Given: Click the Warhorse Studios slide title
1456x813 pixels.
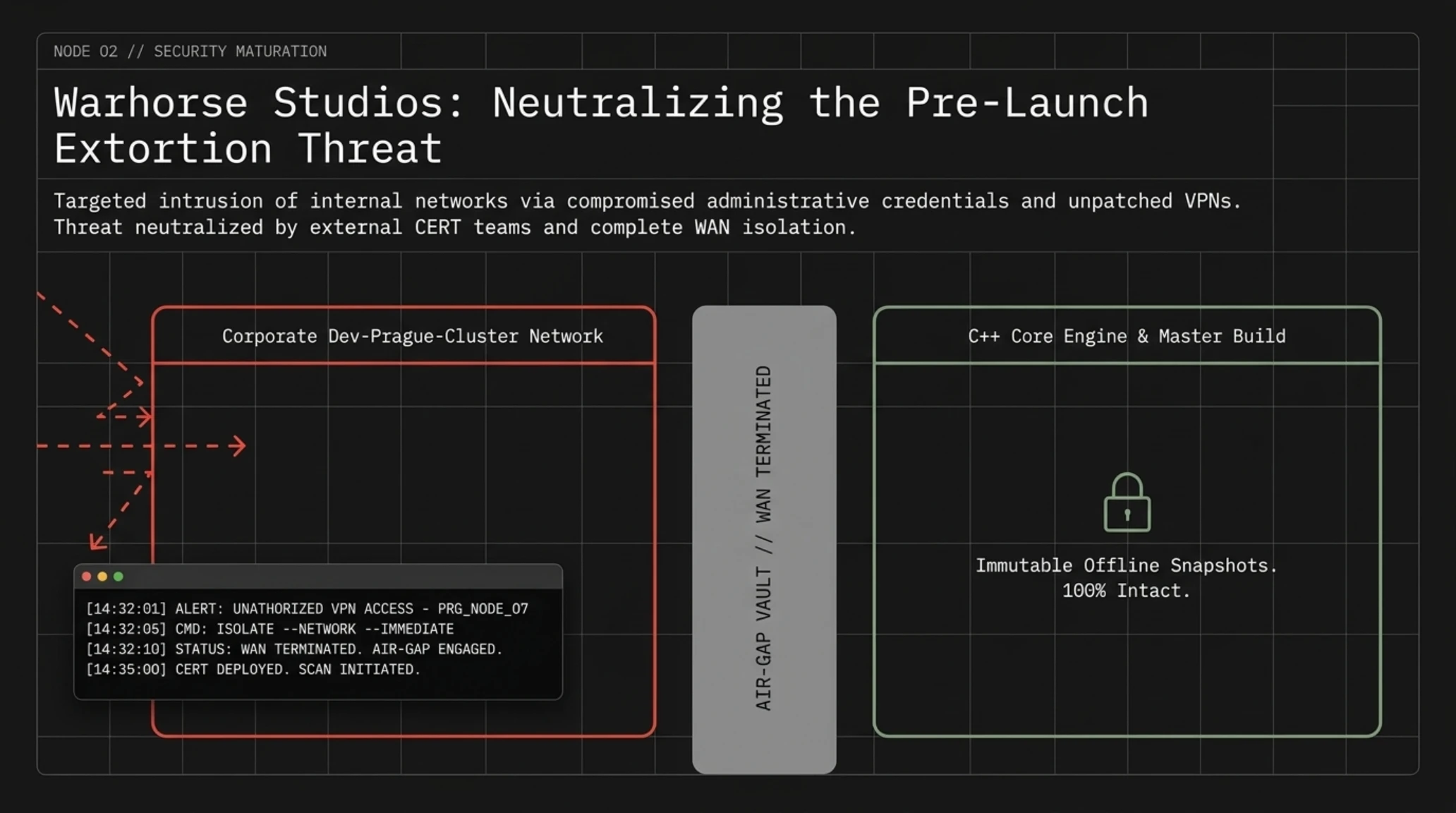Looking at the screenshot, I should (x=601, y=125).
